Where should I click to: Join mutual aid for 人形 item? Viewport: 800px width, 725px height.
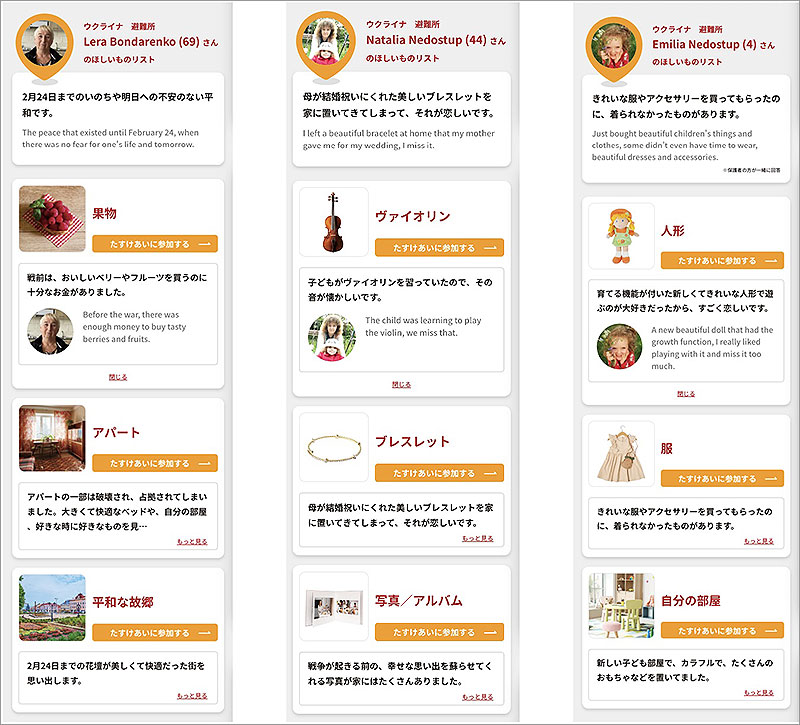pos(722,261)
